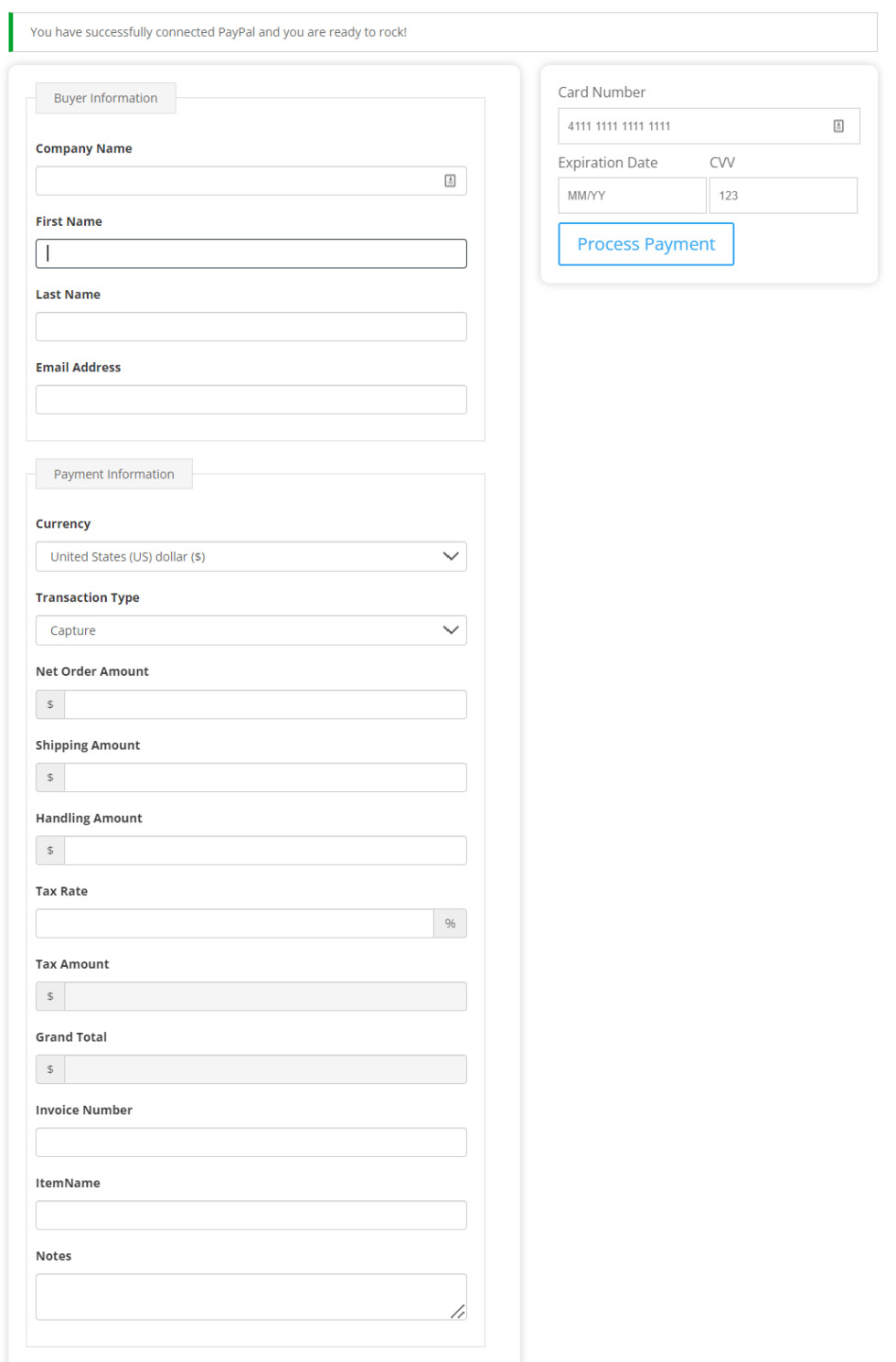Expand the Transaction Type dropdown
The height and width of the screenshot is (1362, 896).
coord(251,631)
